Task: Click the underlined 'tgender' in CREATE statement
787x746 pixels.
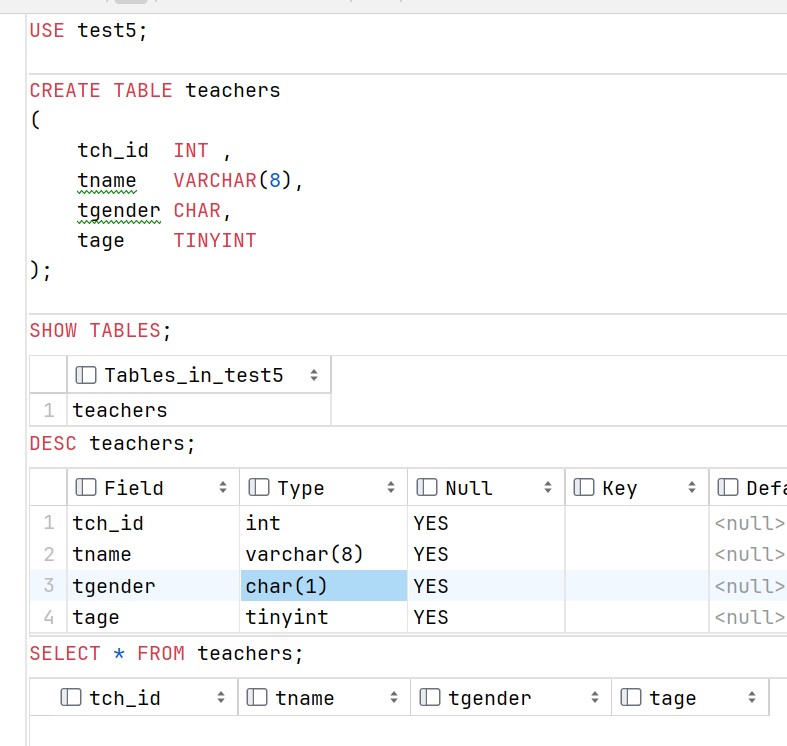Action: pos(119,211)
